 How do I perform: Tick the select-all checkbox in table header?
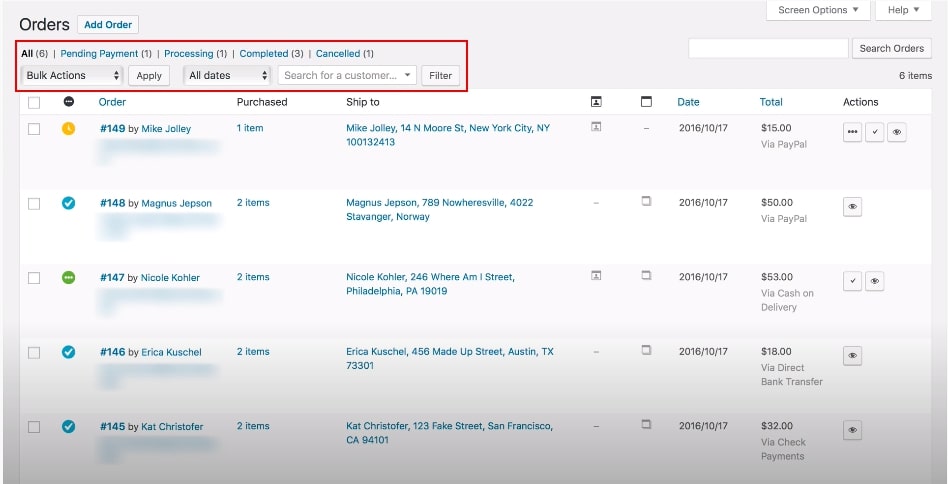(34, 103)
